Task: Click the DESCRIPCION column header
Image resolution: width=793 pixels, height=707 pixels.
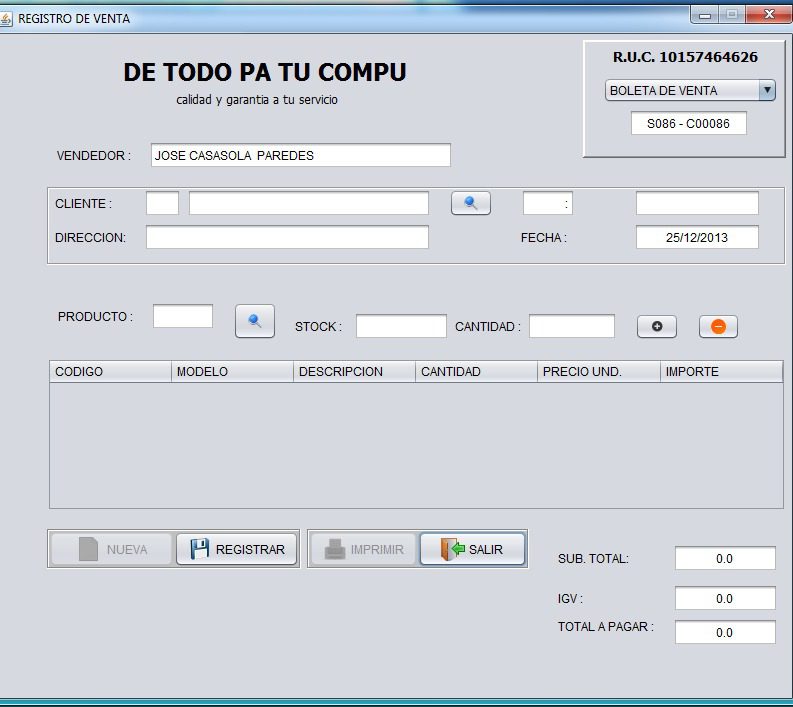Action: click(355, 372)
